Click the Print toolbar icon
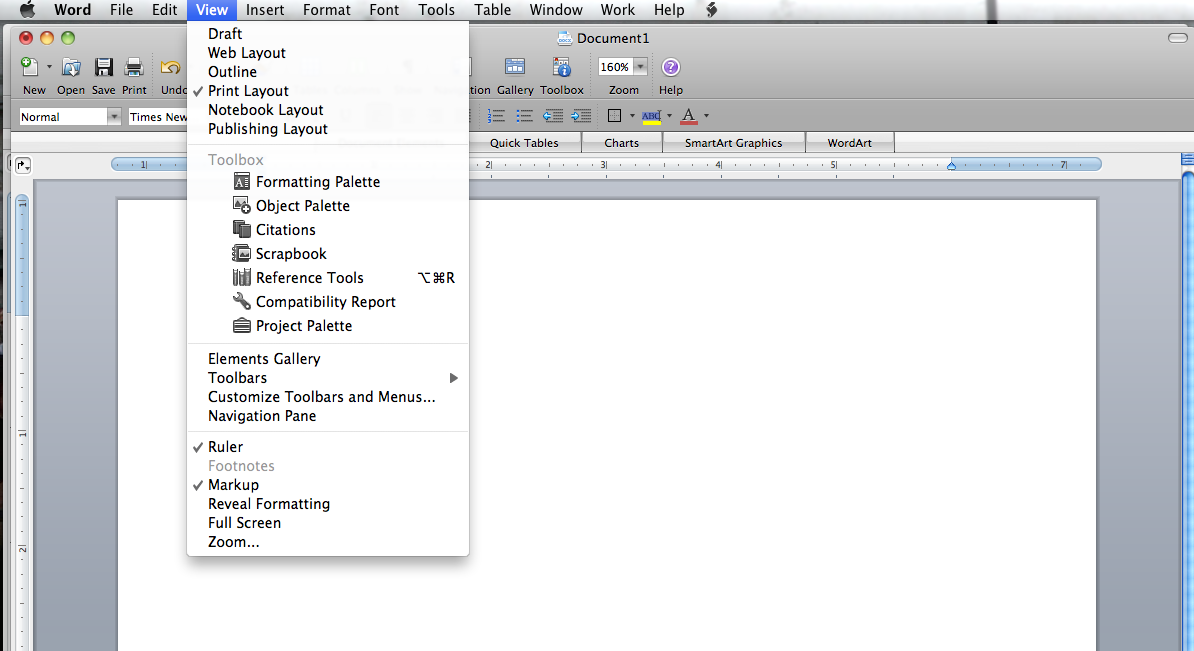Image resolution: width=1194 pixels, height=651 pixels. (x=134, y=67)
